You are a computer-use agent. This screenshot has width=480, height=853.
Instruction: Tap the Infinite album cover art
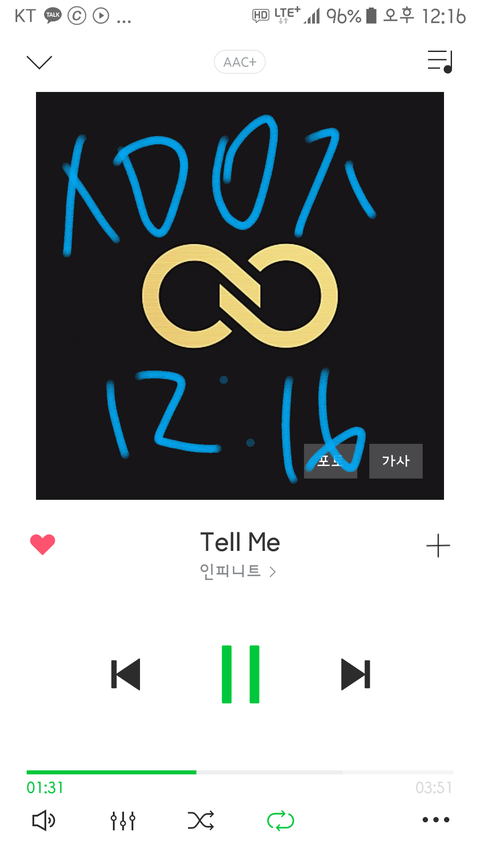coord(239,295)
